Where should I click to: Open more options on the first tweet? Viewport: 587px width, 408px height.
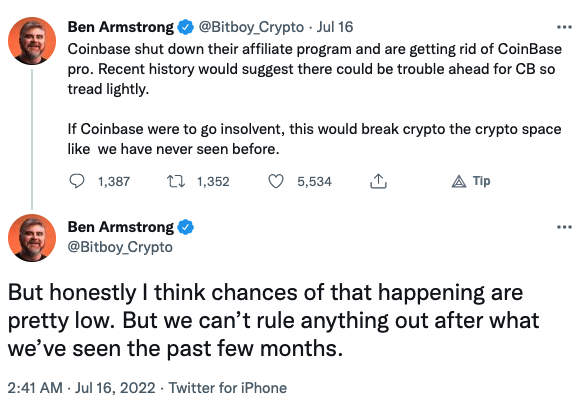pyautogui.click(x=564, y=27)
